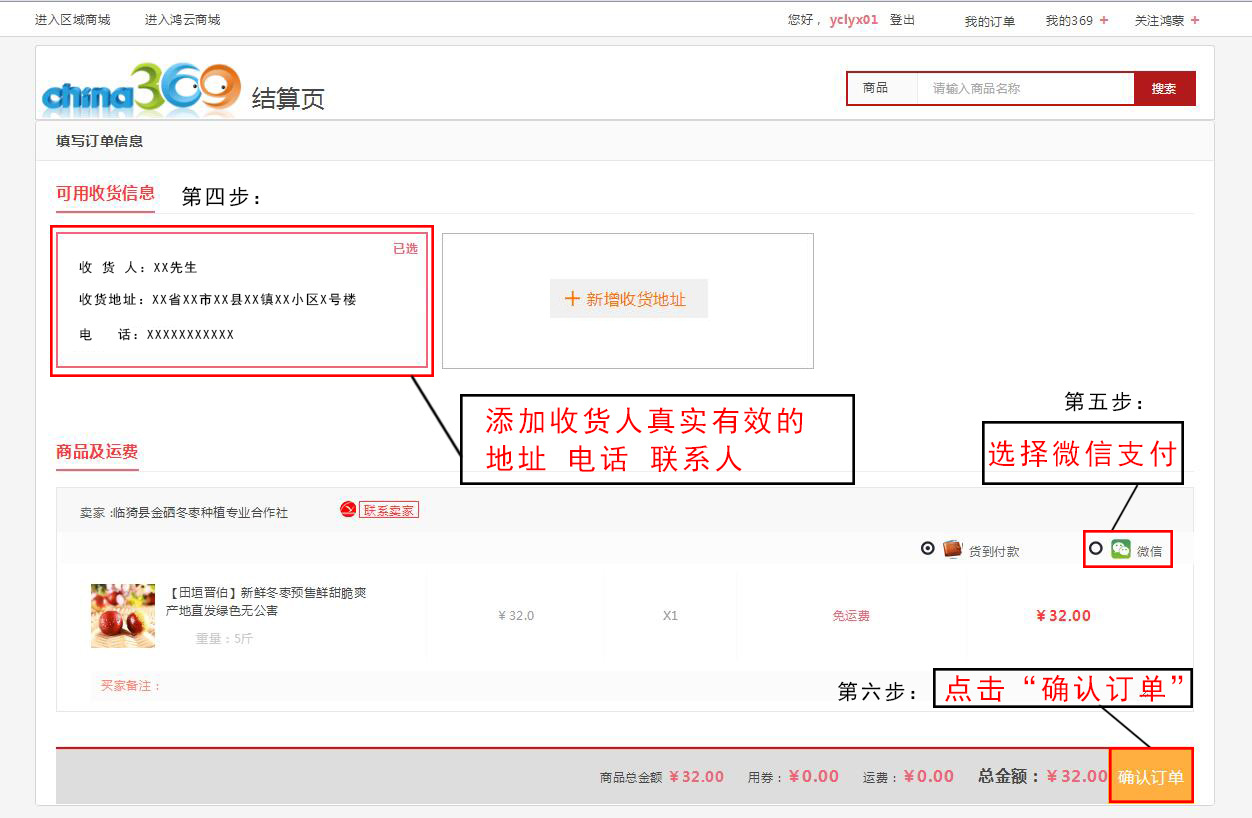Click the red contact seller chat icon
Viewport: 1252px width, 818px height.
click(348, 510)
